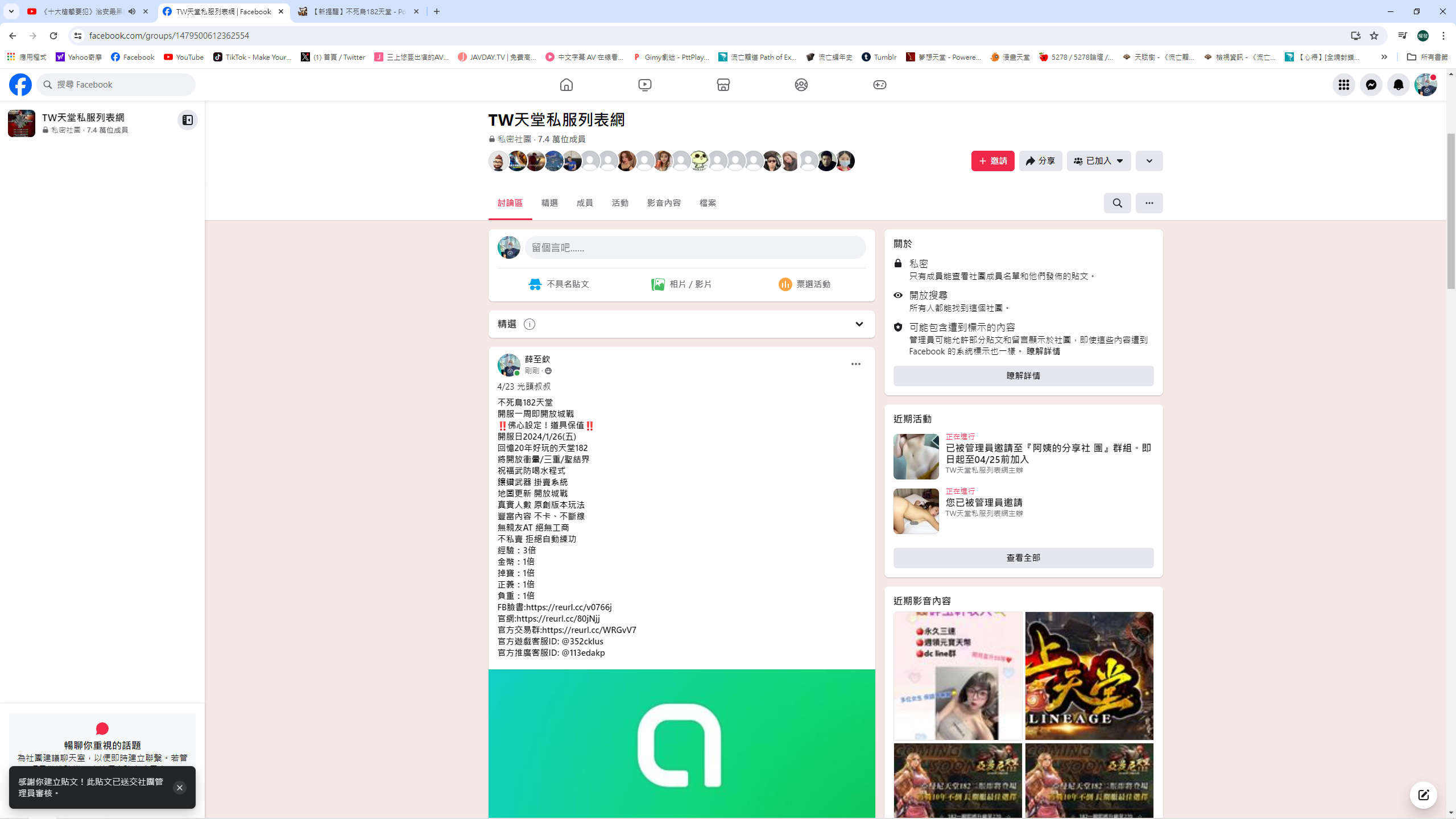Add 相片 / 影片 to a post

pos(681,284)
